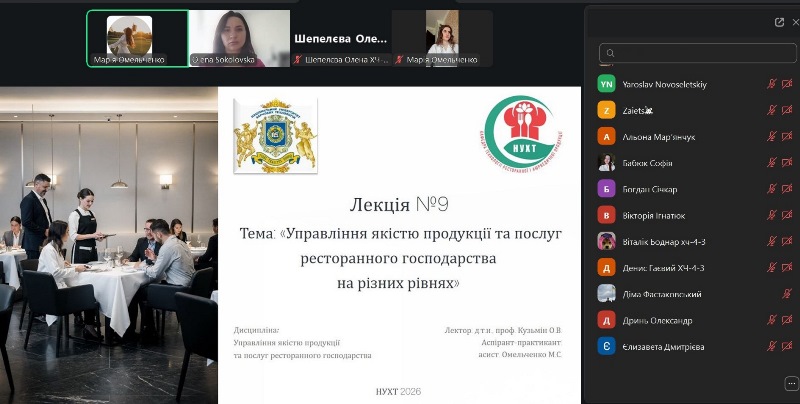Click Бабюк Софія camera-off icon
The height and width of the screenshot is (404, 800).
(787, 163)
